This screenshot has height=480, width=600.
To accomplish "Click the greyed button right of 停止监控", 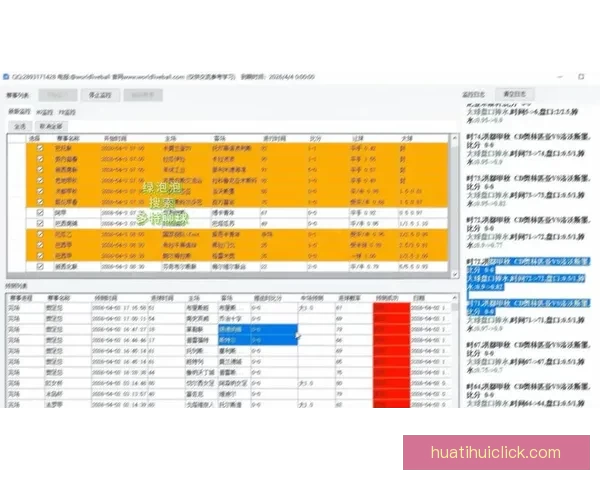I will coord(143,95).
